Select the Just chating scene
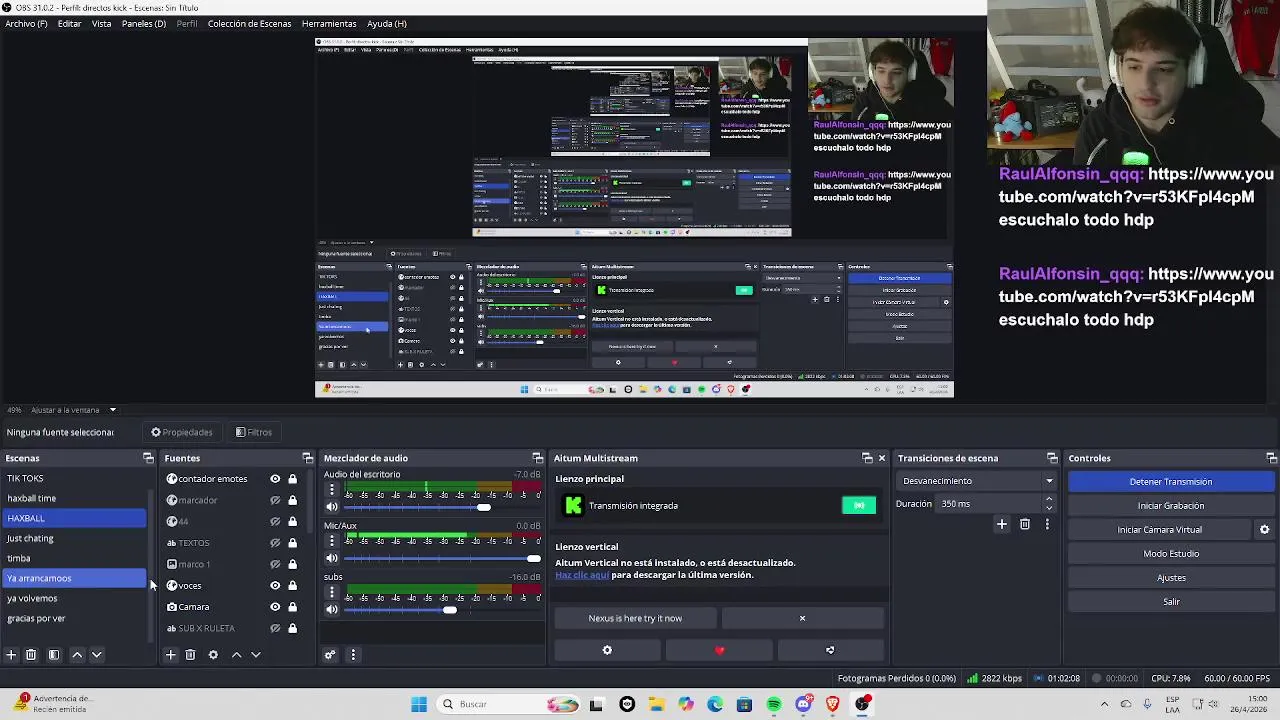 tap(74, 538)
